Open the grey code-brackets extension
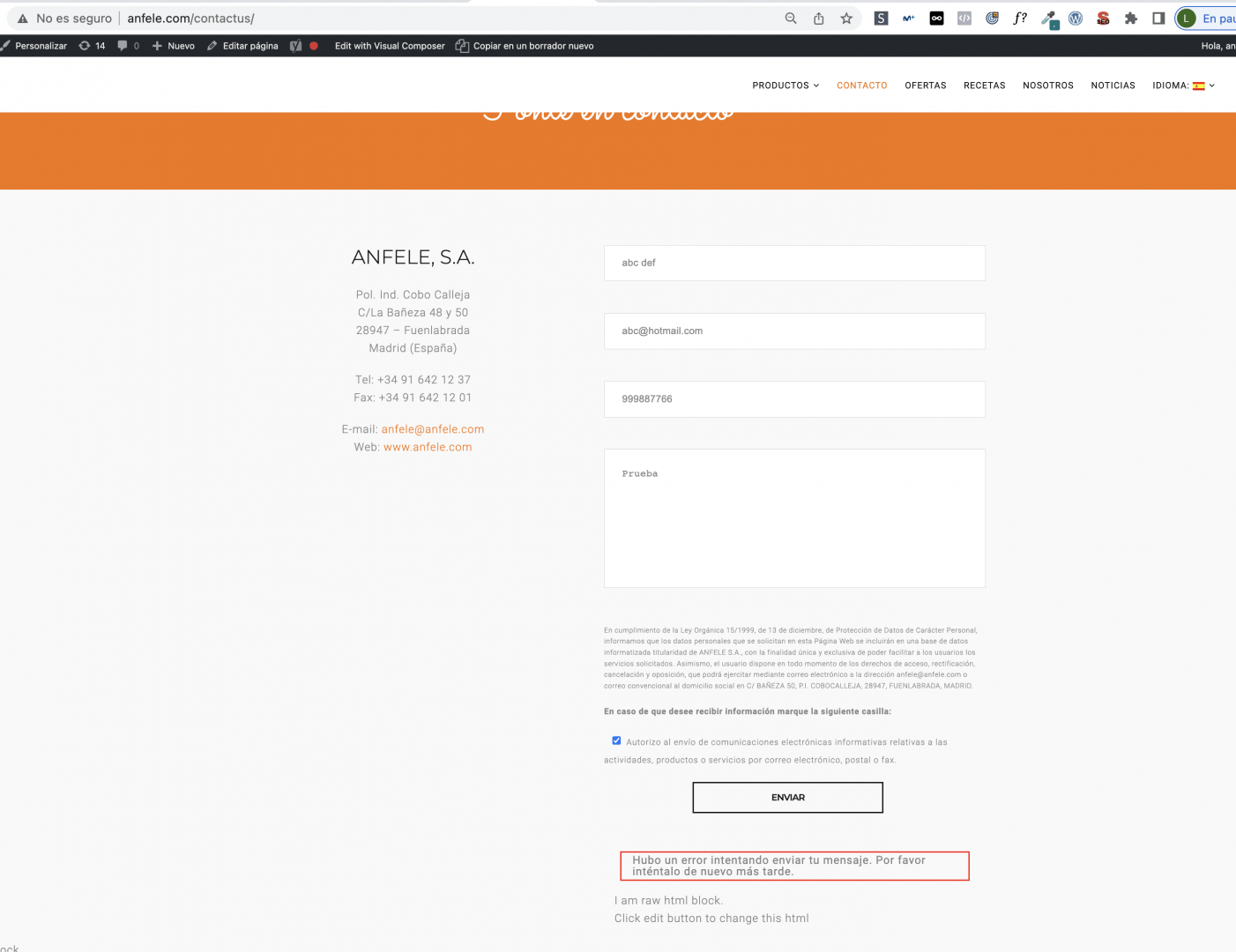The width and height of the screenshot is (1236, 952). pyautogui.click(x=964, y=19)
